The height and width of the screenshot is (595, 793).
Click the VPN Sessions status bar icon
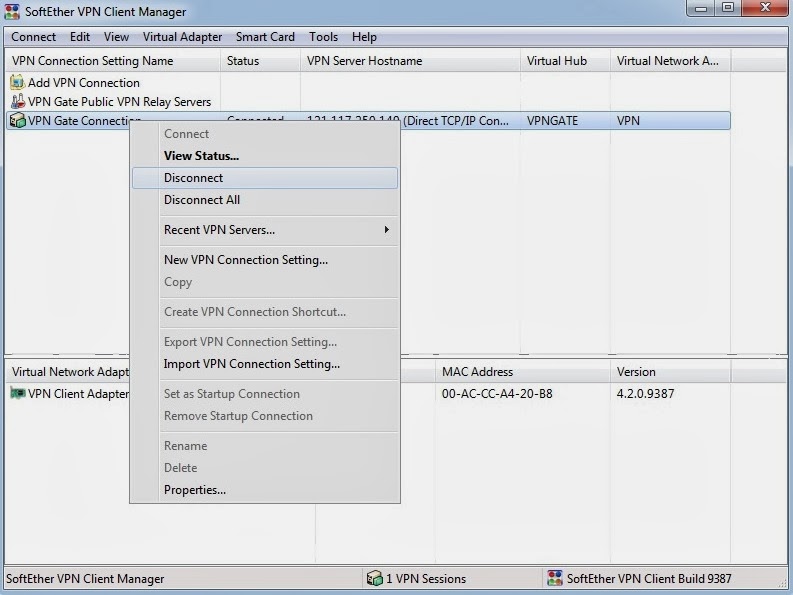(x=375, y=578)
